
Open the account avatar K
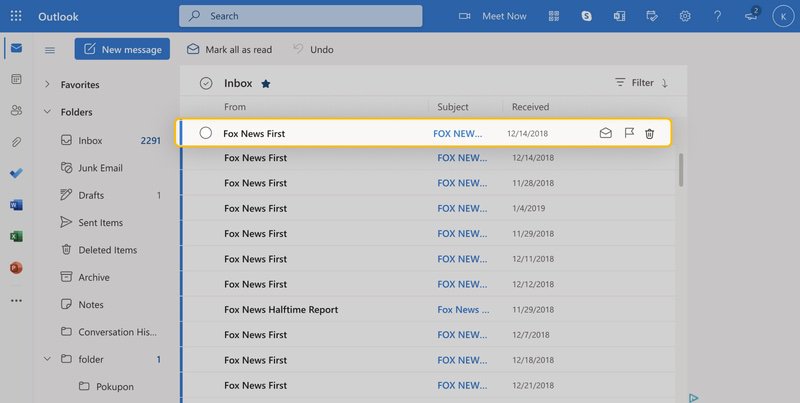click(x=783, y=16)
